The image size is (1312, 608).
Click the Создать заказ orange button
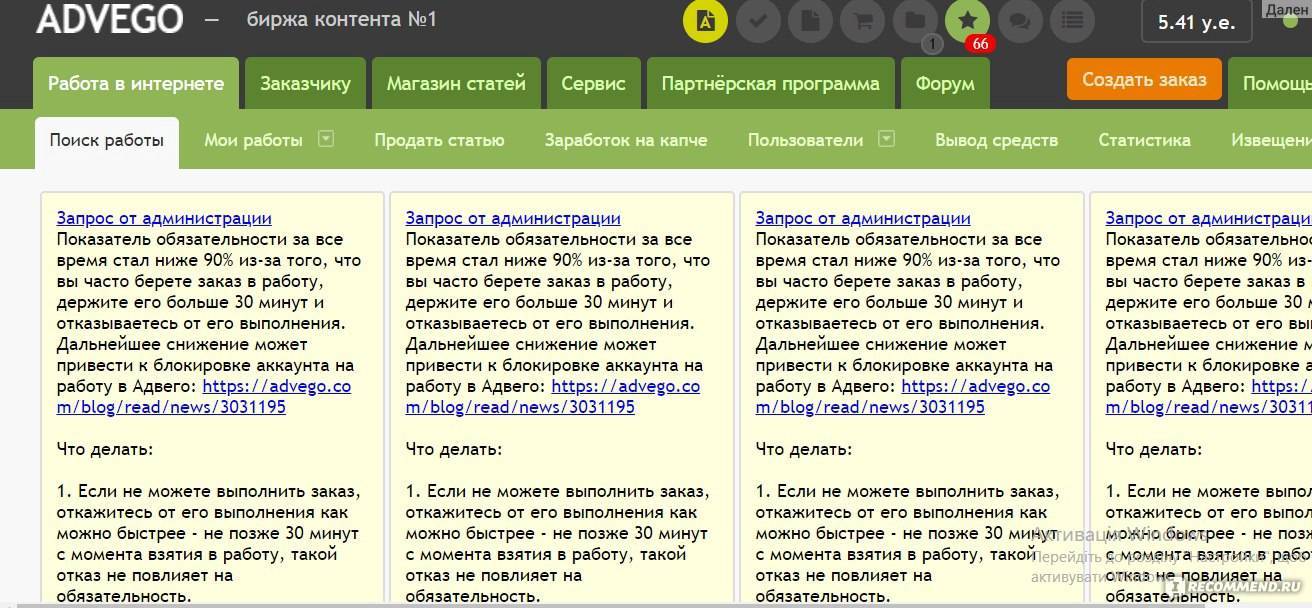(1144, 79)
